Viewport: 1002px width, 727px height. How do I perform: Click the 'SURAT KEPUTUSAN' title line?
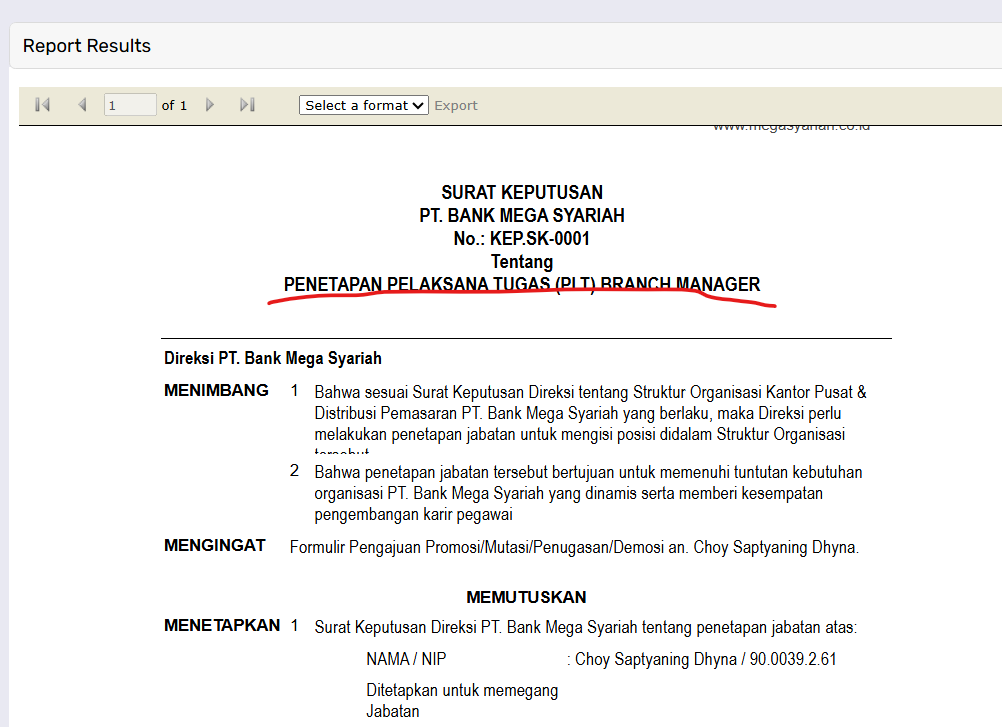(522, 192)
